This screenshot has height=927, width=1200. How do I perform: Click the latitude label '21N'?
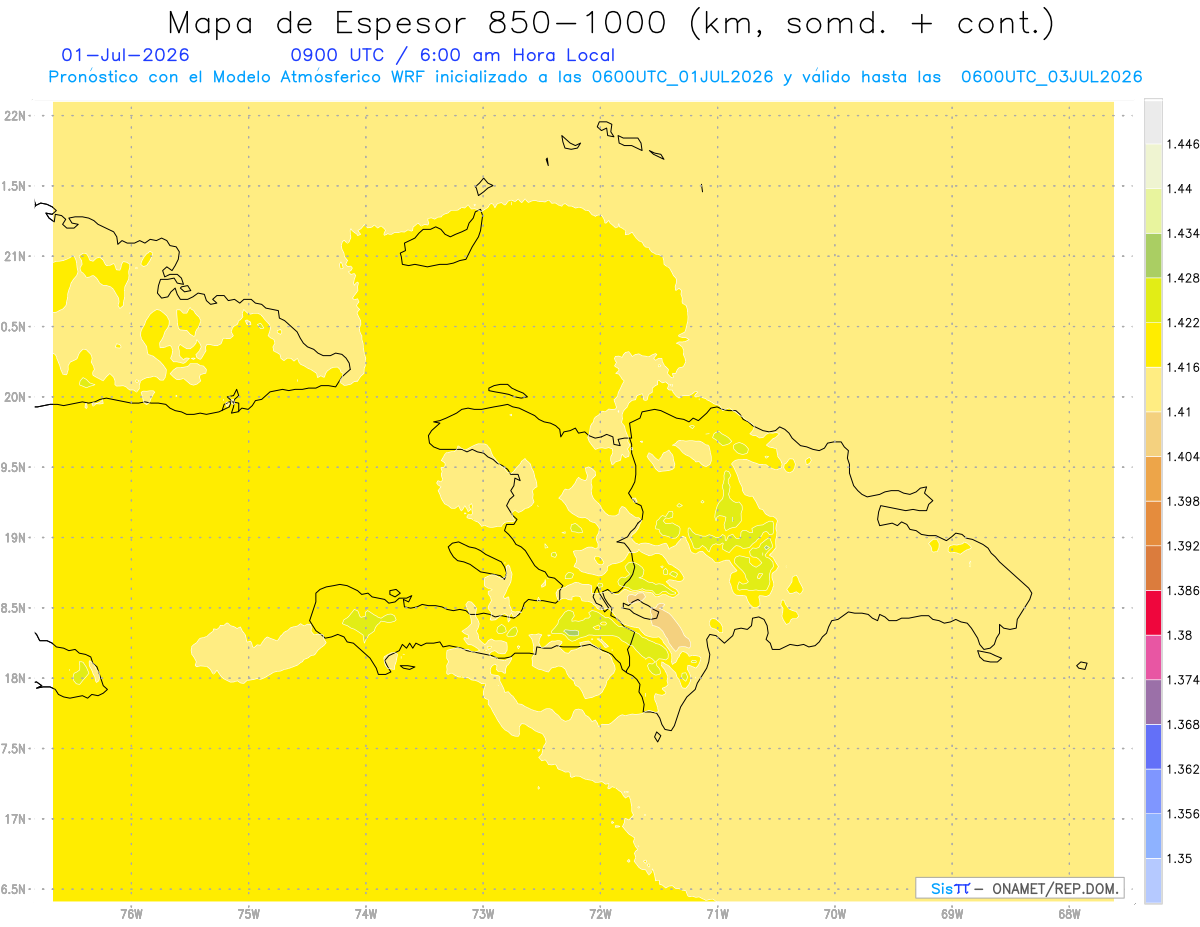15,257
